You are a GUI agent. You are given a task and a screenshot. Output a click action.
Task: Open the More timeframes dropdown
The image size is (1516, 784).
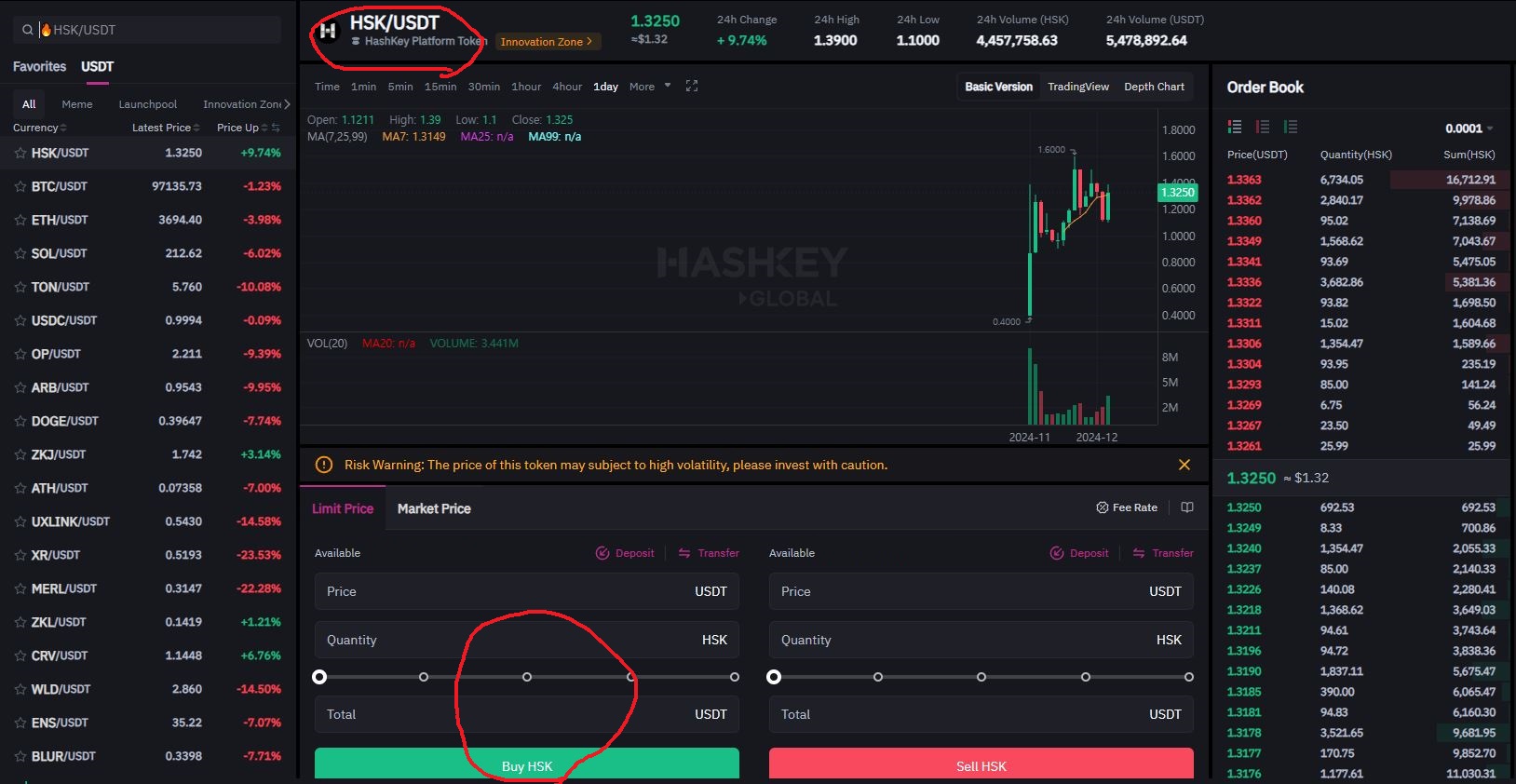tap(650, 87)
